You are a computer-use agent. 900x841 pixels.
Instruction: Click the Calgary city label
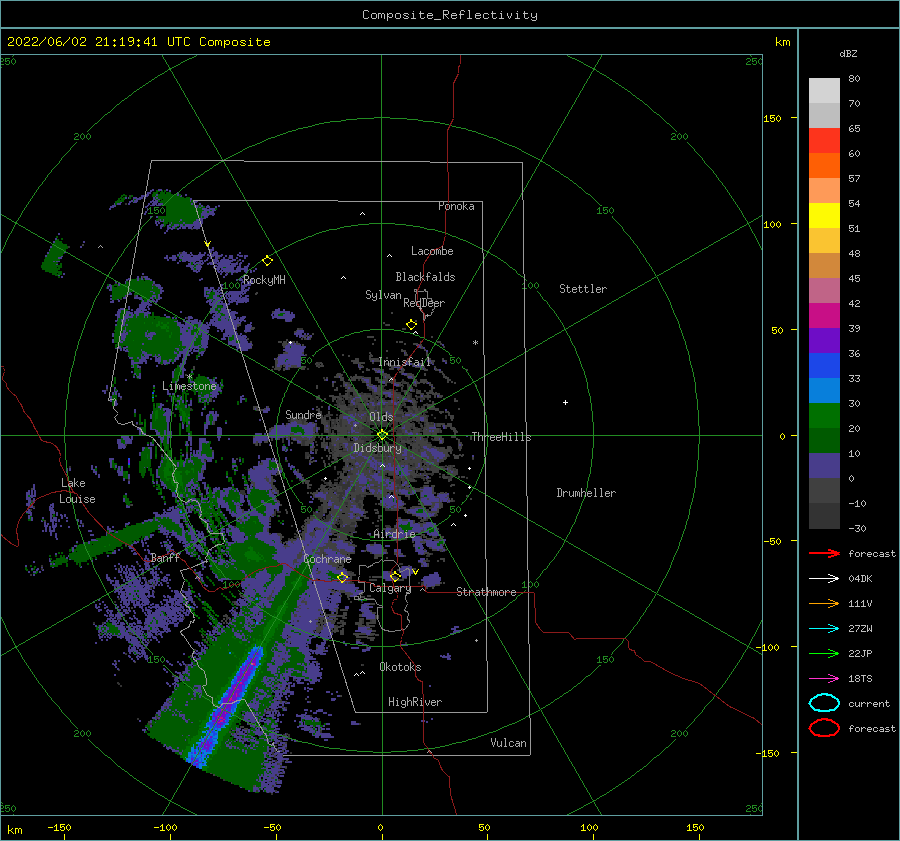coord(390,588)
